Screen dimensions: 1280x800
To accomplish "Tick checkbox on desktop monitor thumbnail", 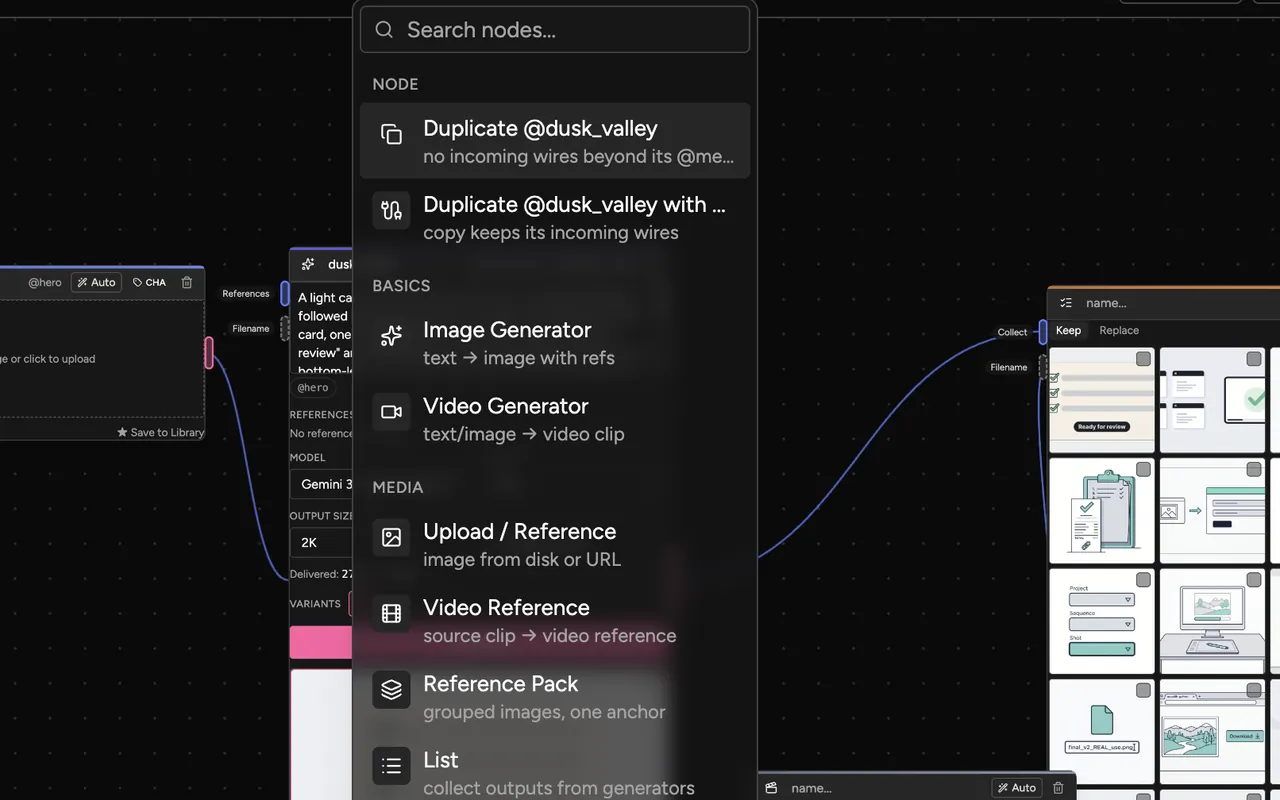I will [x=1253, y=580].
